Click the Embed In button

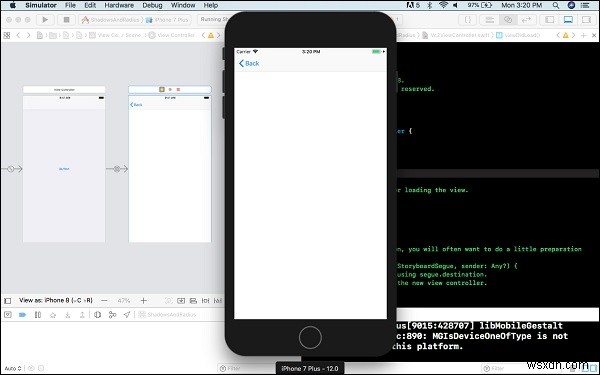(x=181, y=301)
